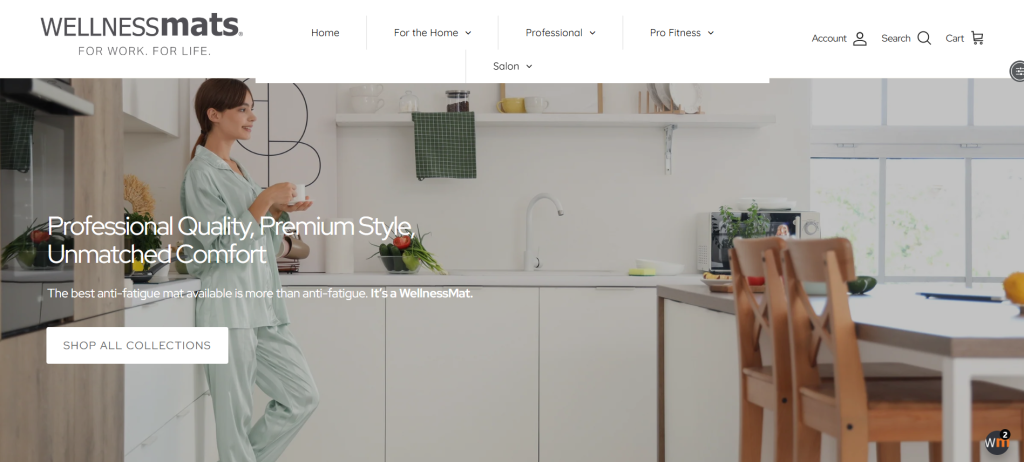Open the sliders widget at right edge
Image resolution: width=1024 pixels, height=462 pixels.
[1017, 71]
